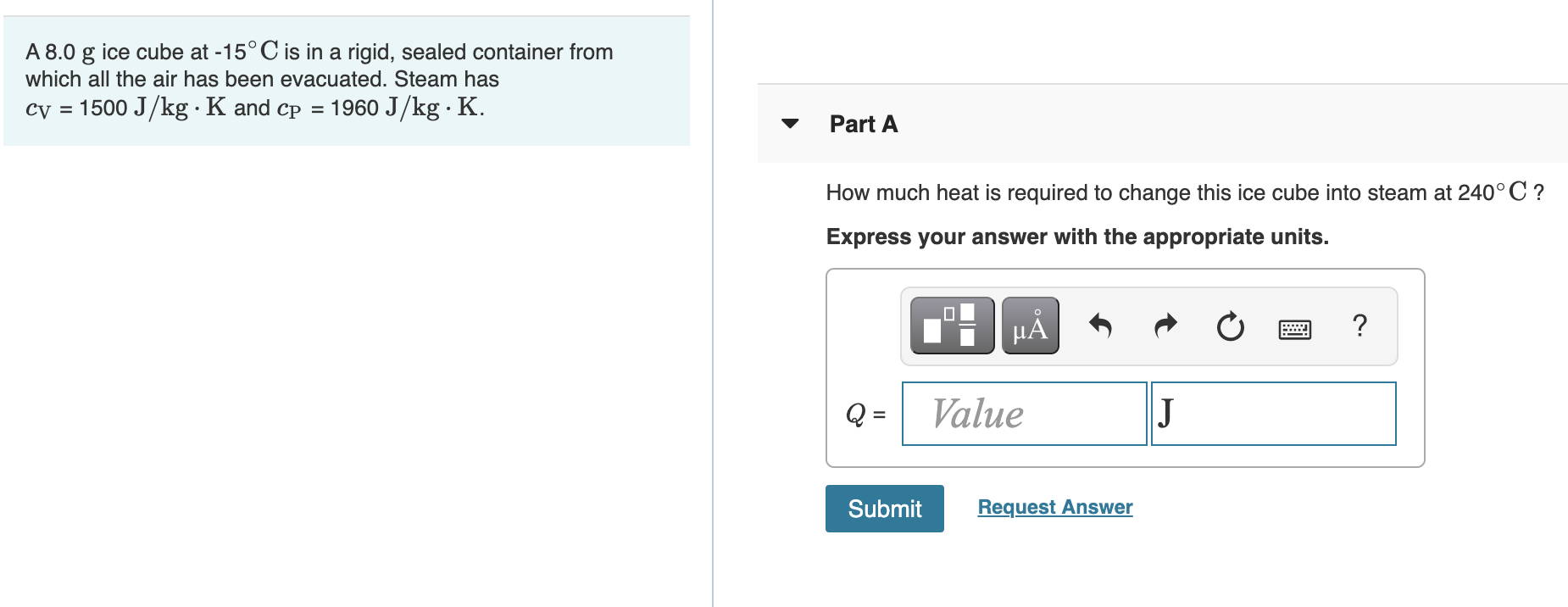
Task: Click inside the Value input field
Action: point(1023,414)
